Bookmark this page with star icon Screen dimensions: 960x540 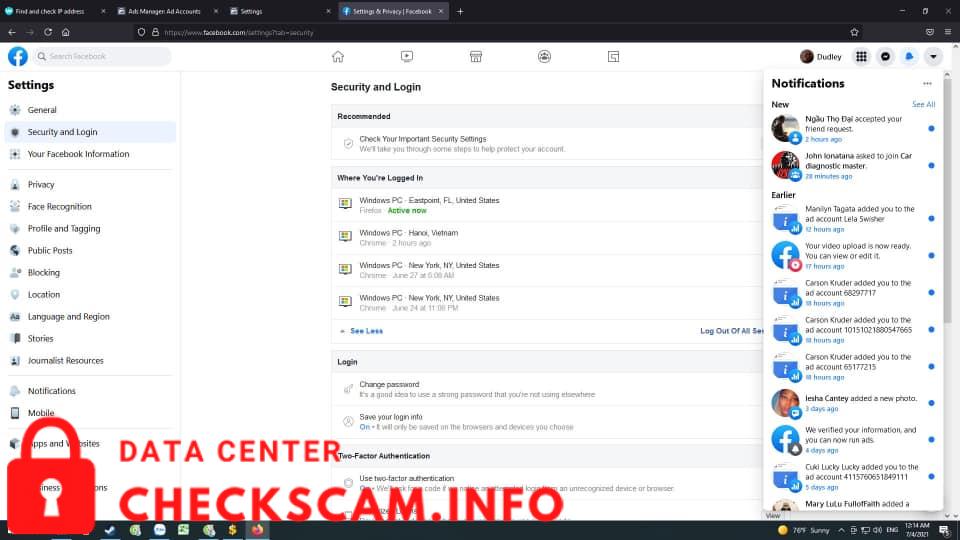[854, 32]
